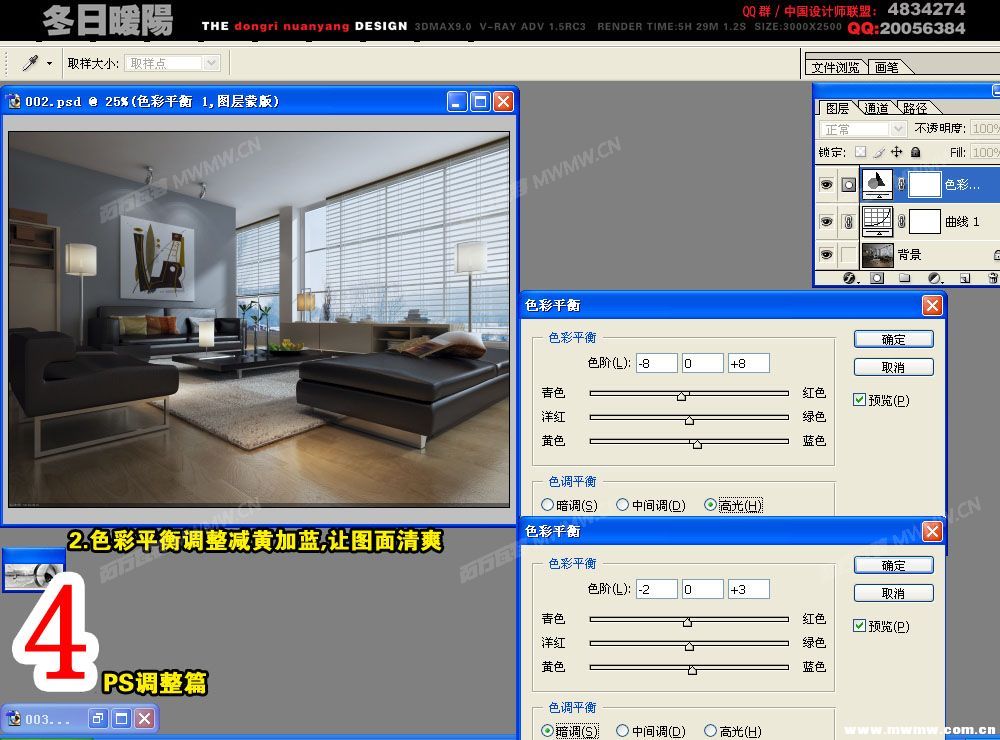Hide the 色彩 adjustment layer eye

tap(827, 184)
